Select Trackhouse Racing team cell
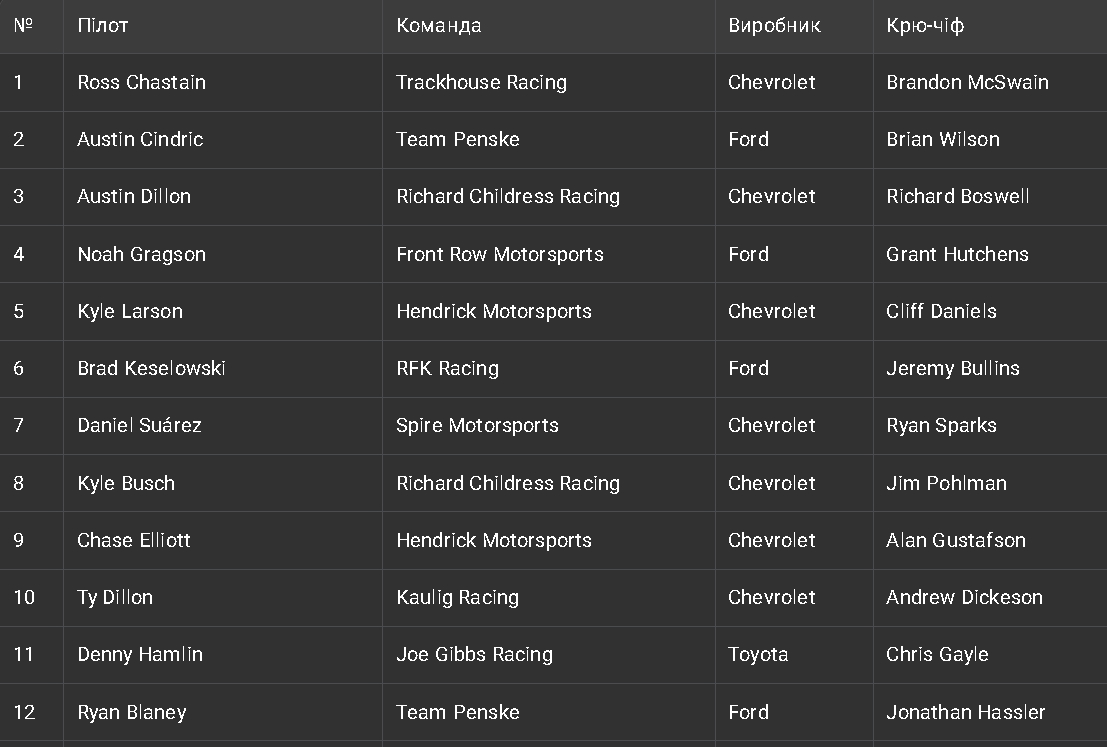The height and width of the screenshot is (747, 1107). click(481, 83)
